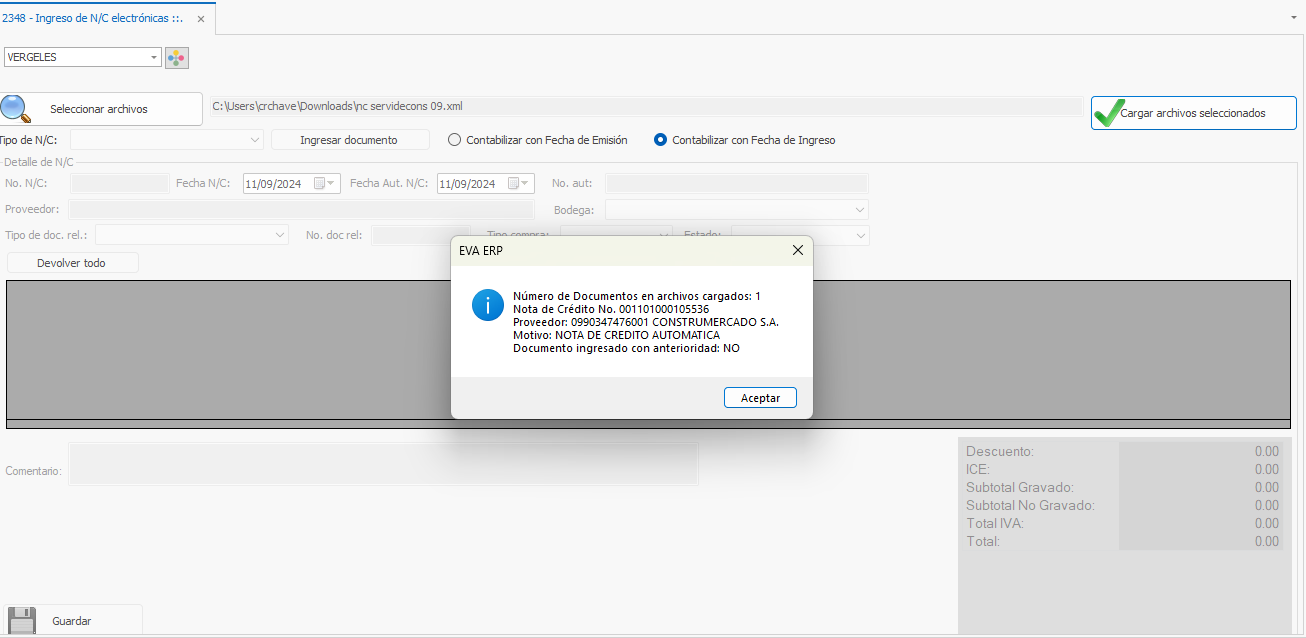
Task: Expand the VERGELES branch dropdown
Action: coord(154,58)
